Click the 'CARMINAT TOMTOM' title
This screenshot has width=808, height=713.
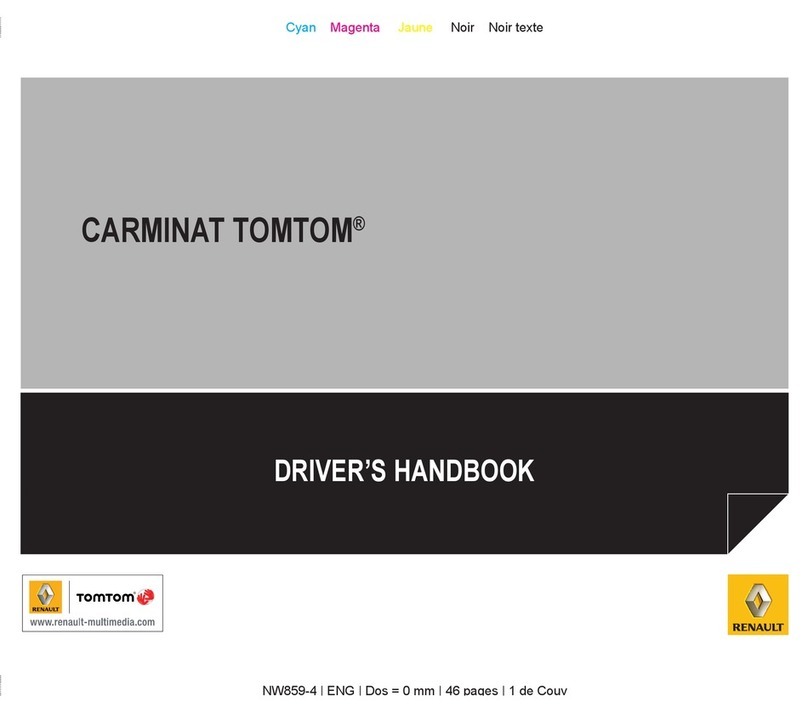point(223,230)
